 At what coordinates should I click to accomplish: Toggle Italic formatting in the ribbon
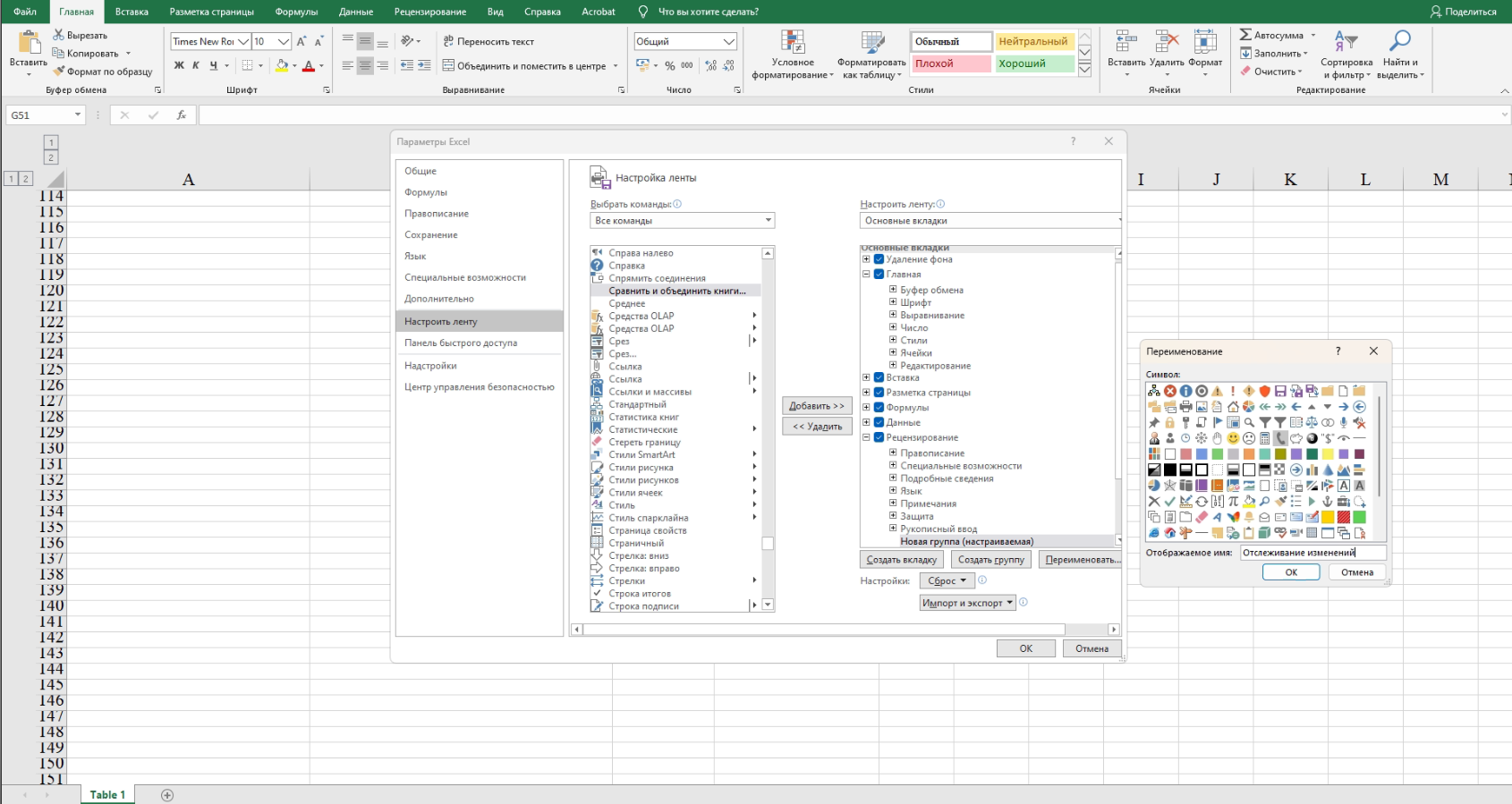pos(196,65)
